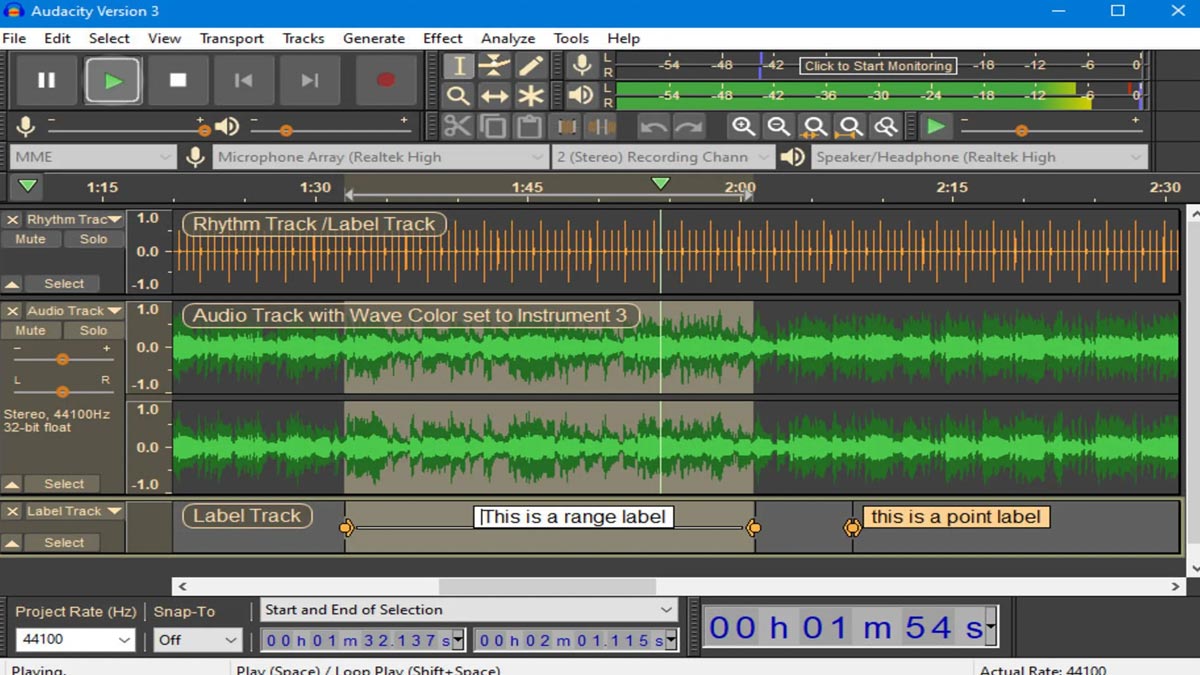Viewport: 1200px width, 675px height.
Task: Open the Transport menu
Action: pos(232,38)
